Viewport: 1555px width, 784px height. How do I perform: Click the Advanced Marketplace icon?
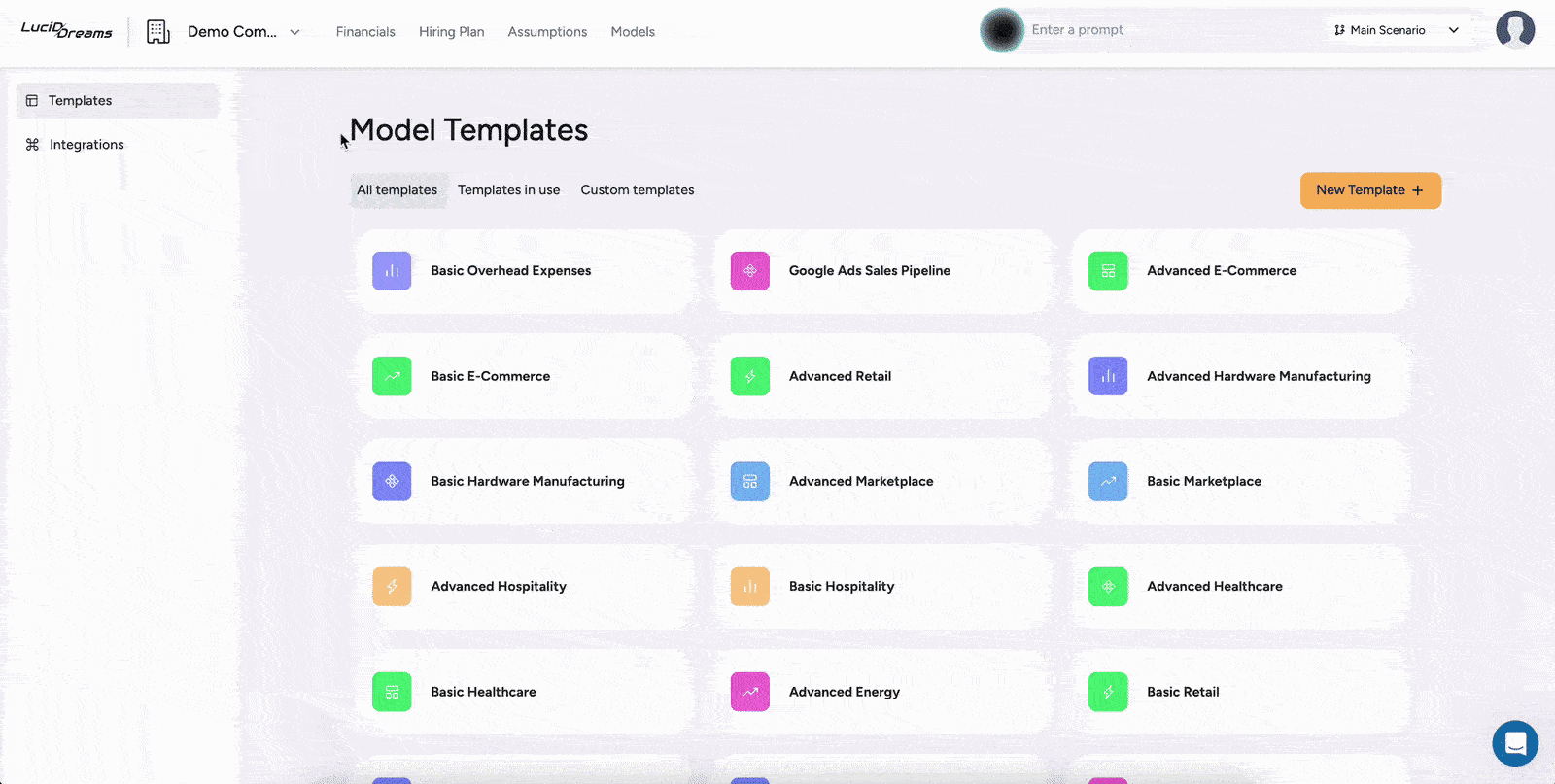[x=750, y=481]
